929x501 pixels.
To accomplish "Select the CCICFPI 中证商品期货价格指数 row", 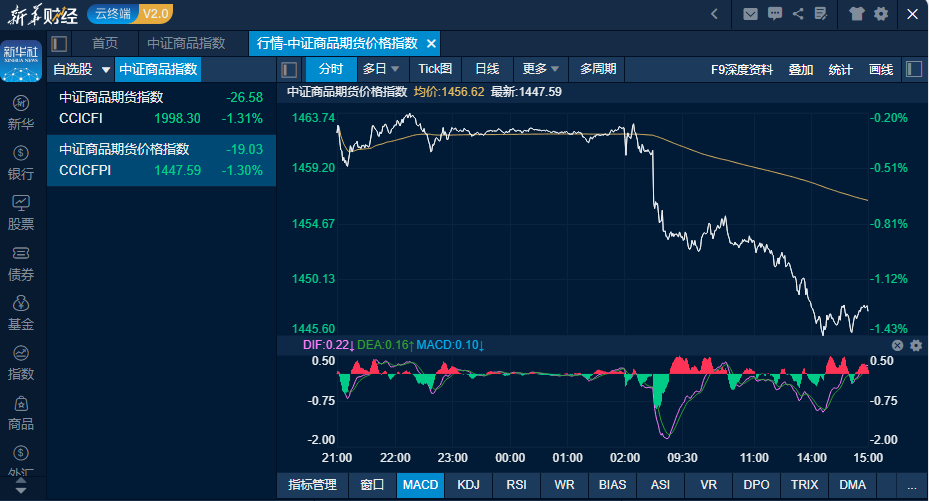I will coord(161,160).
